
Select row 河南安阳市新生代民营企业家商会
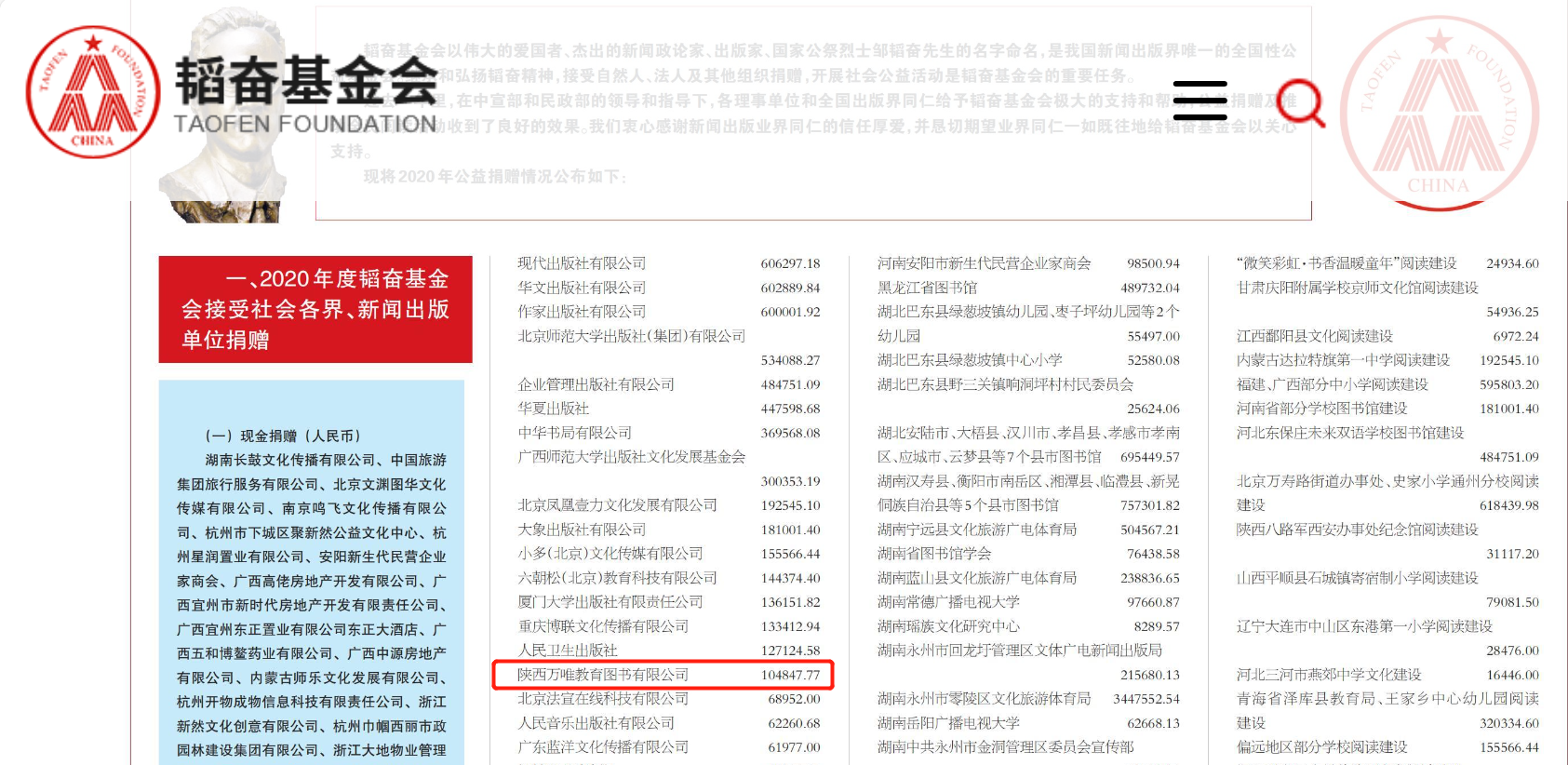pyautogui.click(x=1028, y=263)
